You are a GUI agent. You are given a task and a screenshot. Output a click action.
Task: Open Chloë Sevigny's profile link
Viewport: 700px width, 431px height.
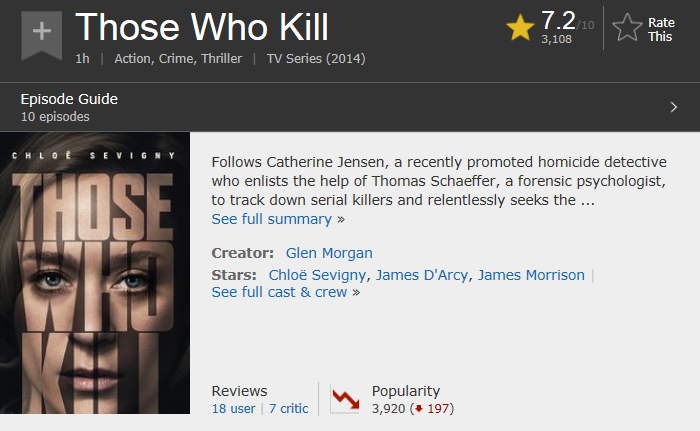pos(317,275)
